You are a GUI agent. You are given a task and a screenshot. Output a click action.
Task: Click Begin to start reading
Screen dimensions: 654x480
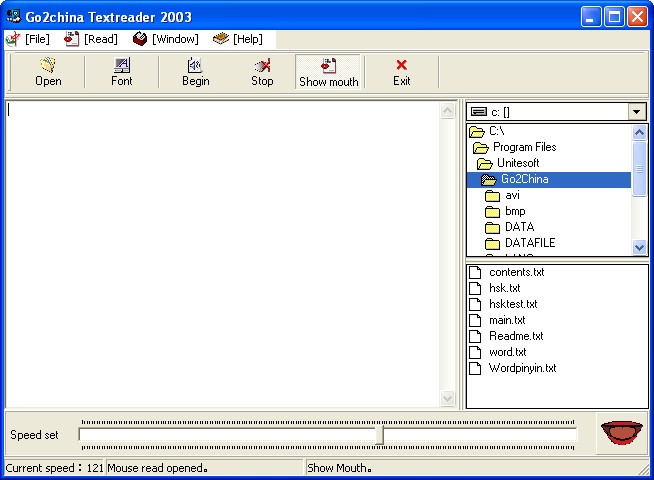pyautogui.click(x=196, y=72)
